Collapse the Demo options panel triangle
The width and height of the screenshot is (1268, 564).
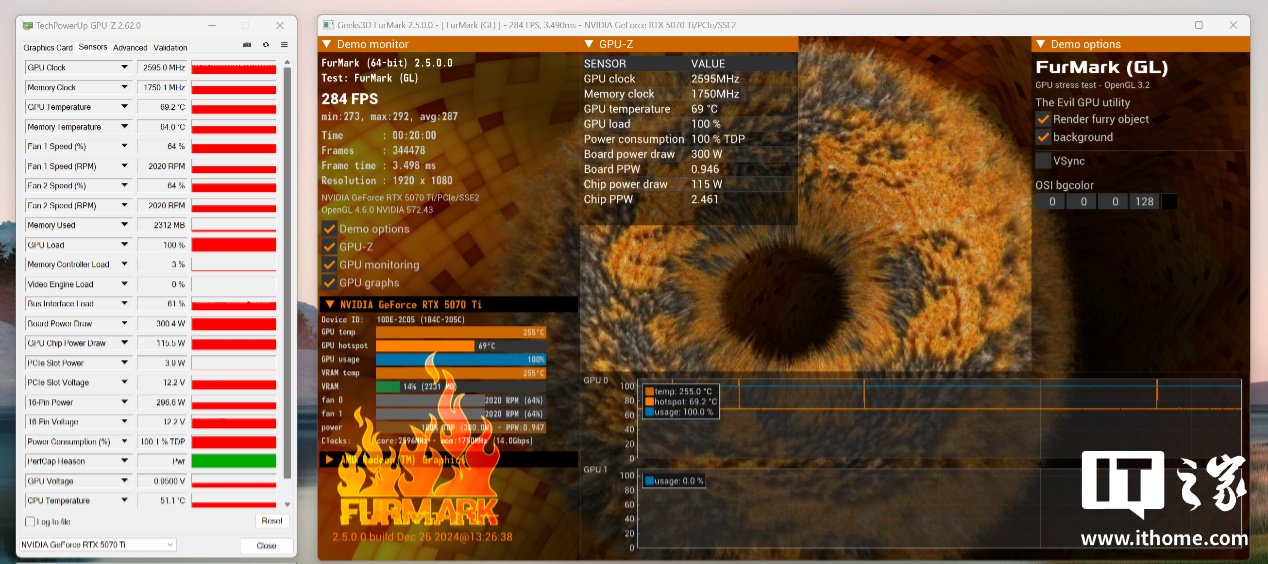click(x=1040, y=44)
